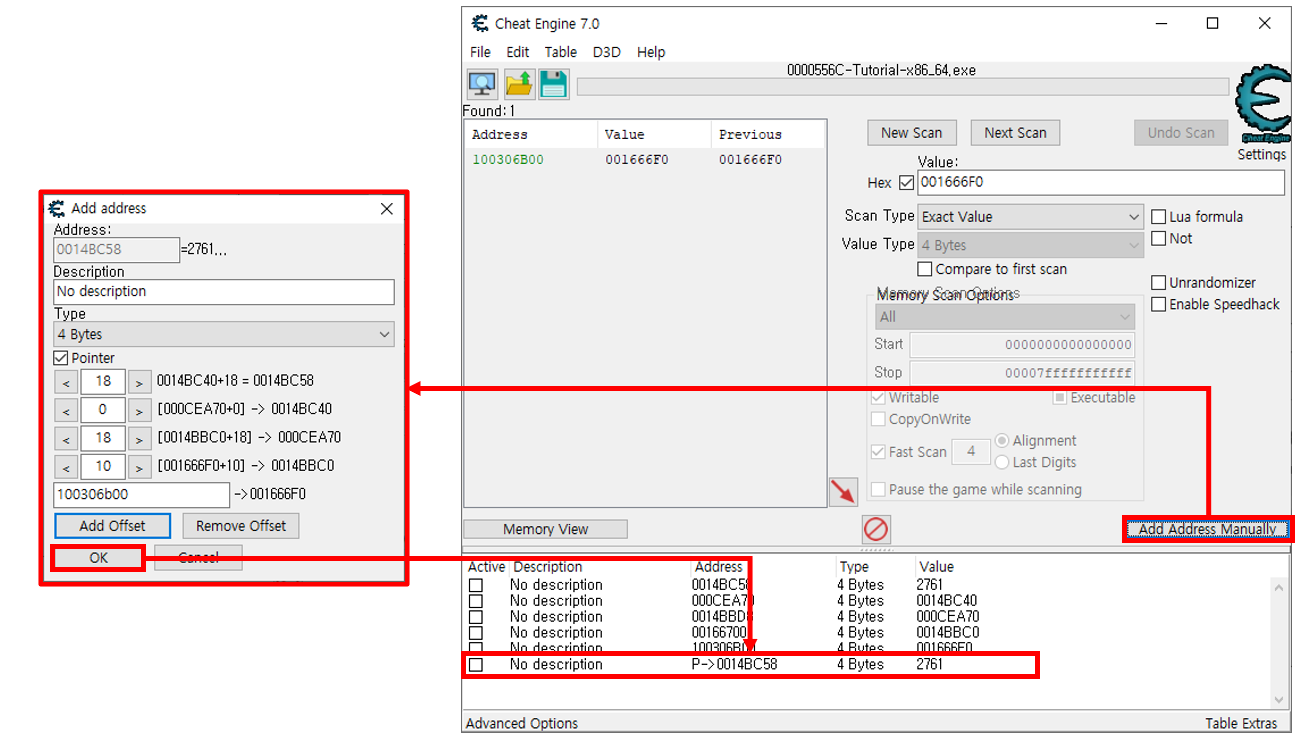Click the Next Scan button
The height and width of the screenshot is (745, 1301).
coord(1015,133)
